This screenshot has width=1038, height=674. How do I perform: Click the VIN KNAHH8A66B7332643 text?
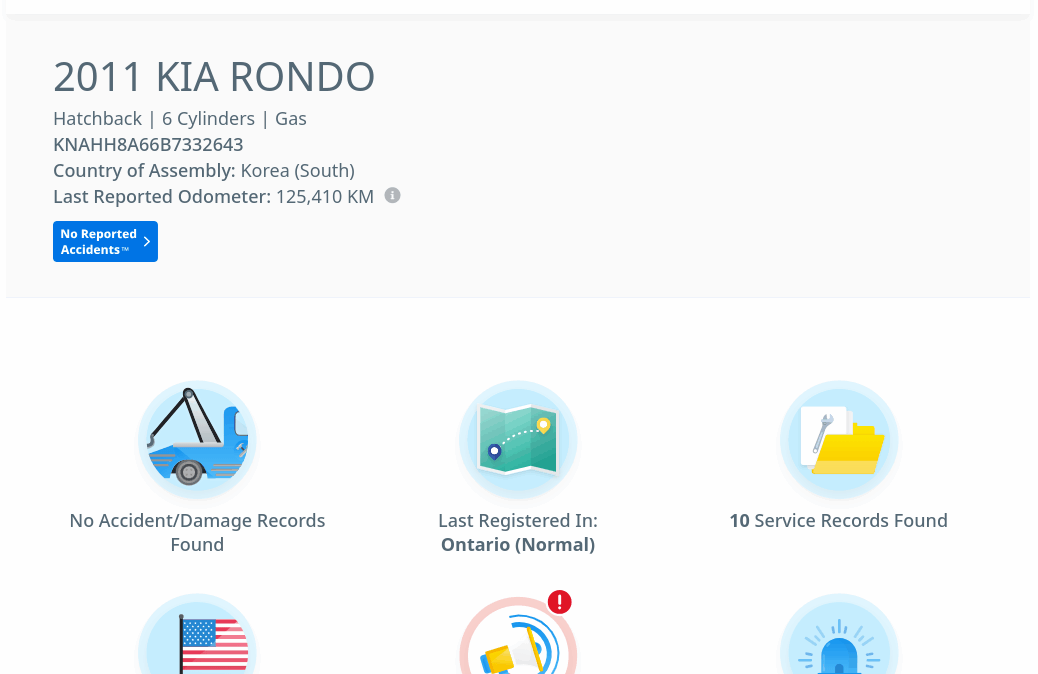[148, 145]
